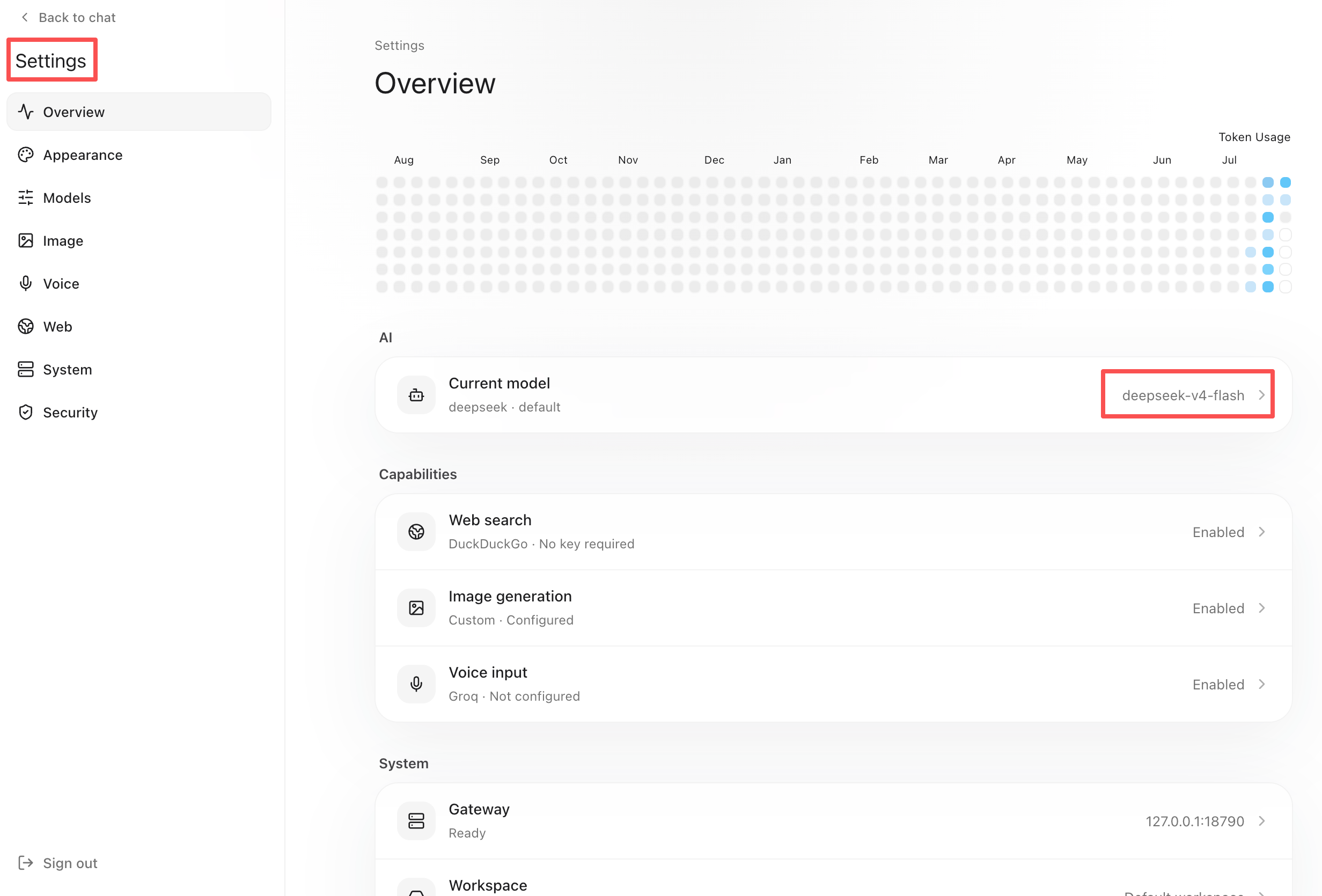1322x896 pixels.
Task: Click the AI section heading
Action: point(385,337)
